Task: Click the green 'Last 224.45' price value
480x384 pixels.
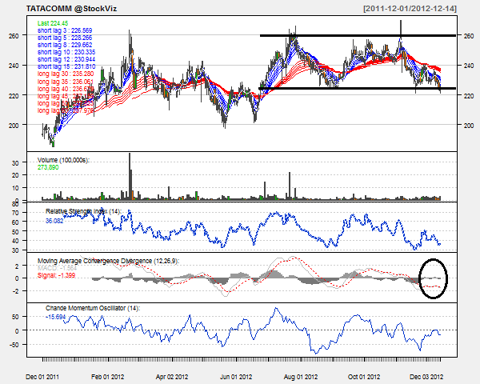Action: 53,23
